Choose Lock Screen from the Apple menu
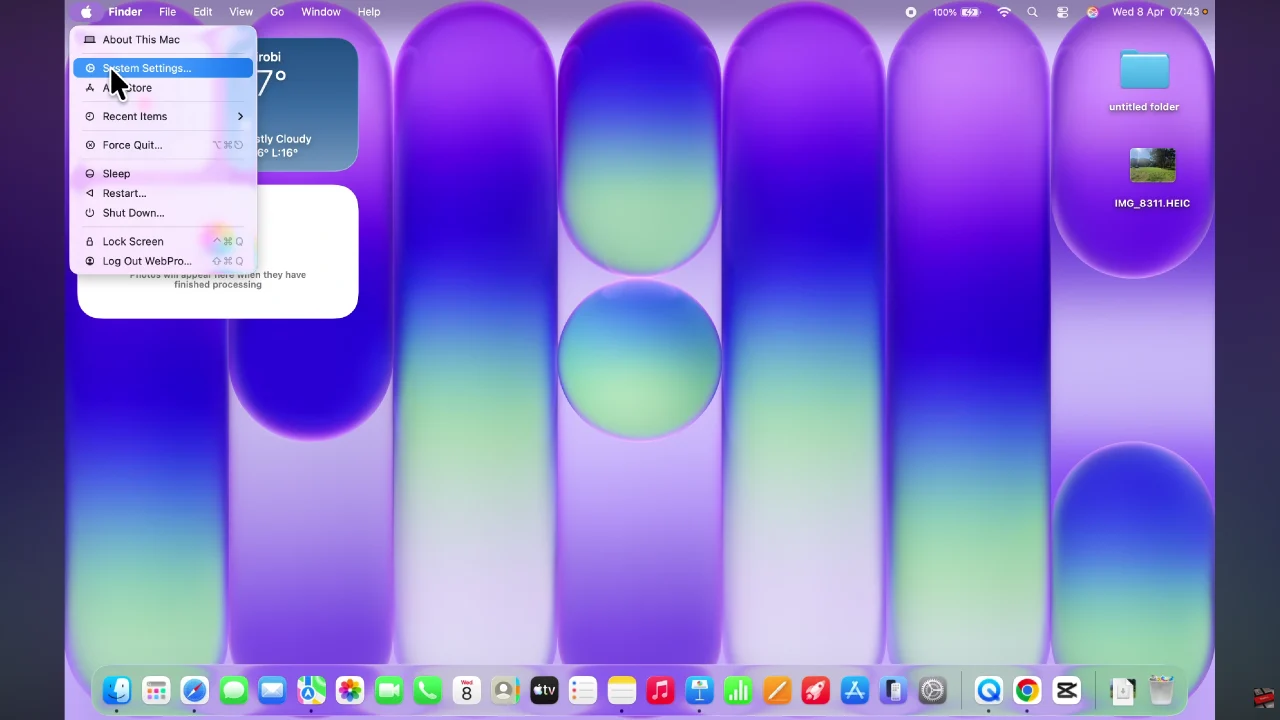1280x720 pixels. [133, 241]
